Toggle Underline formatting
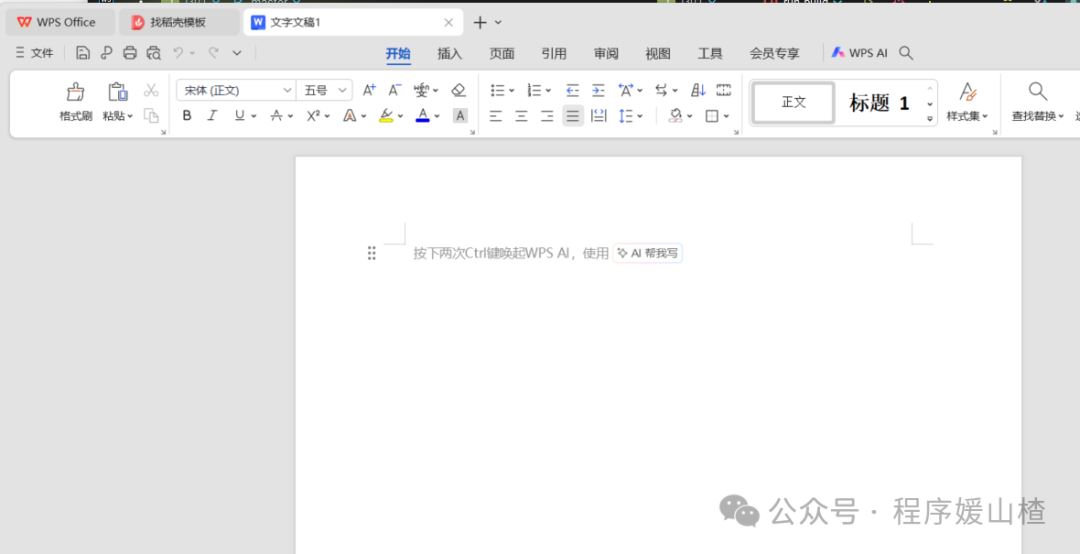 (239, 116)
